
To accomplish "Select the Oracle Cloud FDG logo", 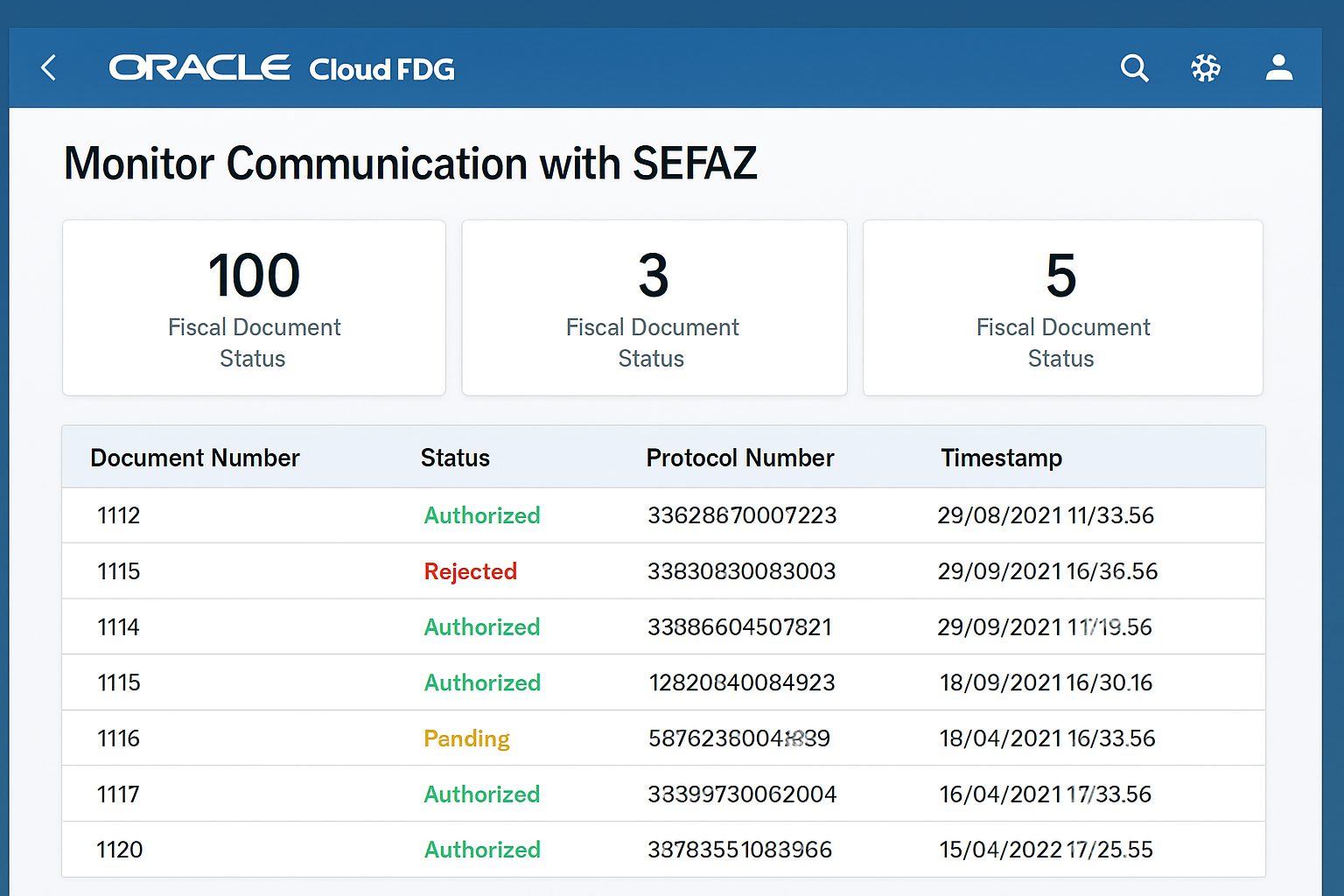I will pos(280,68).
